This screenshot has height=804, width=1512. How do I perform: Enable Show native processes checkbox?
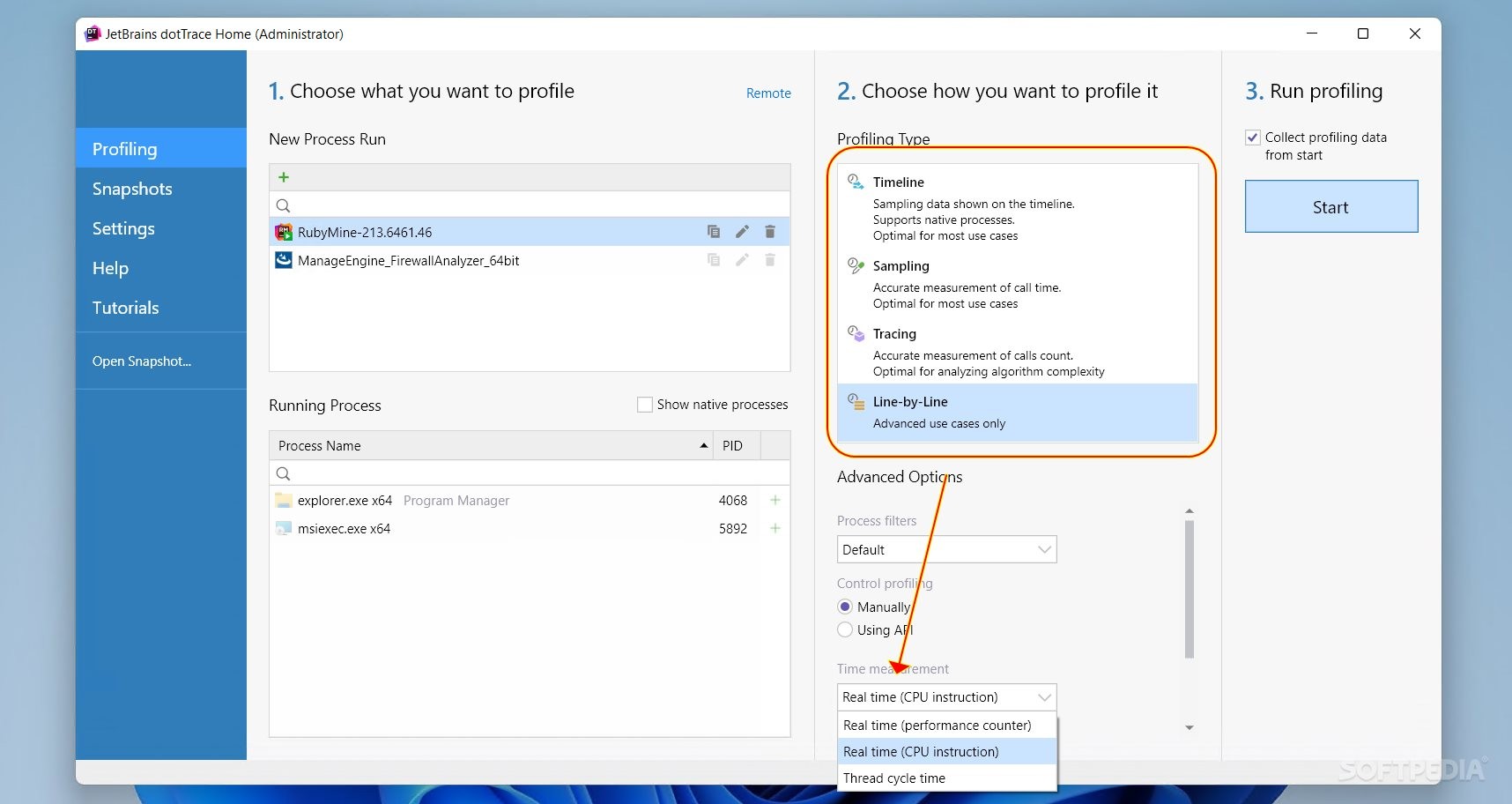click(645, 405)
